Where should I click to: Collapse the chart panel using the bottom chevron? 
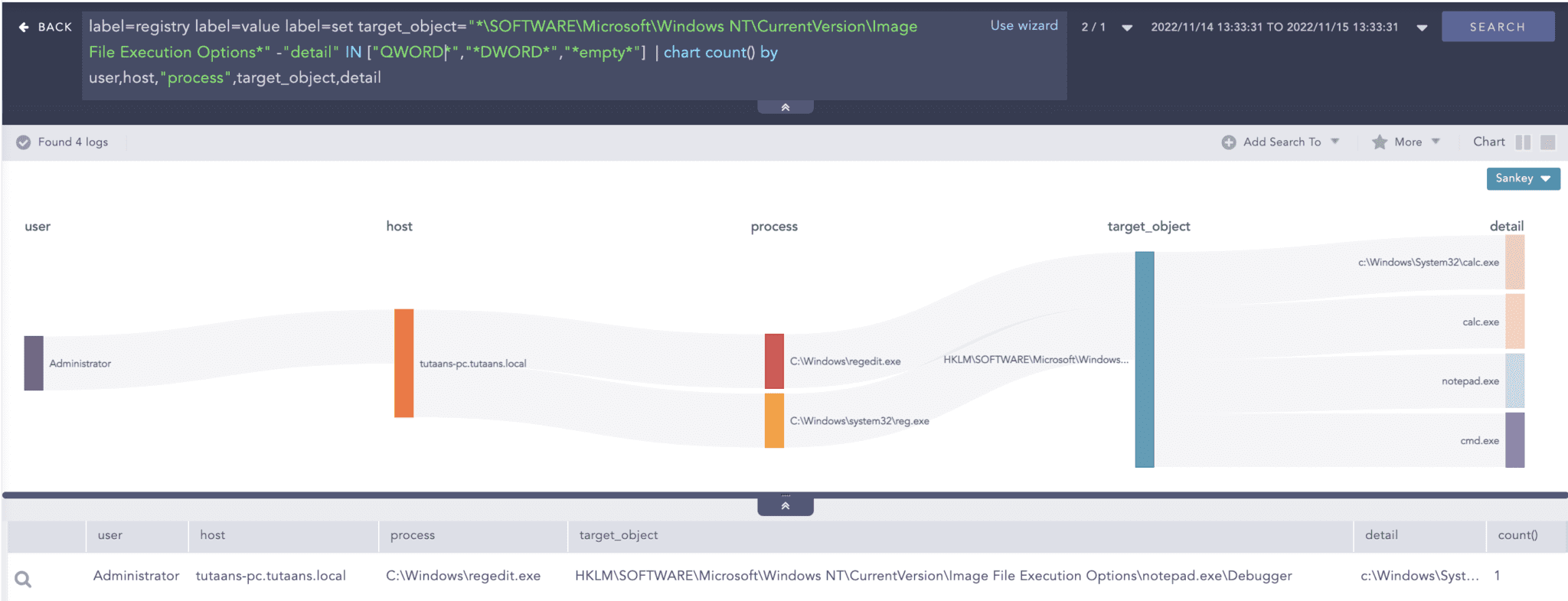(x=785, y=506)
